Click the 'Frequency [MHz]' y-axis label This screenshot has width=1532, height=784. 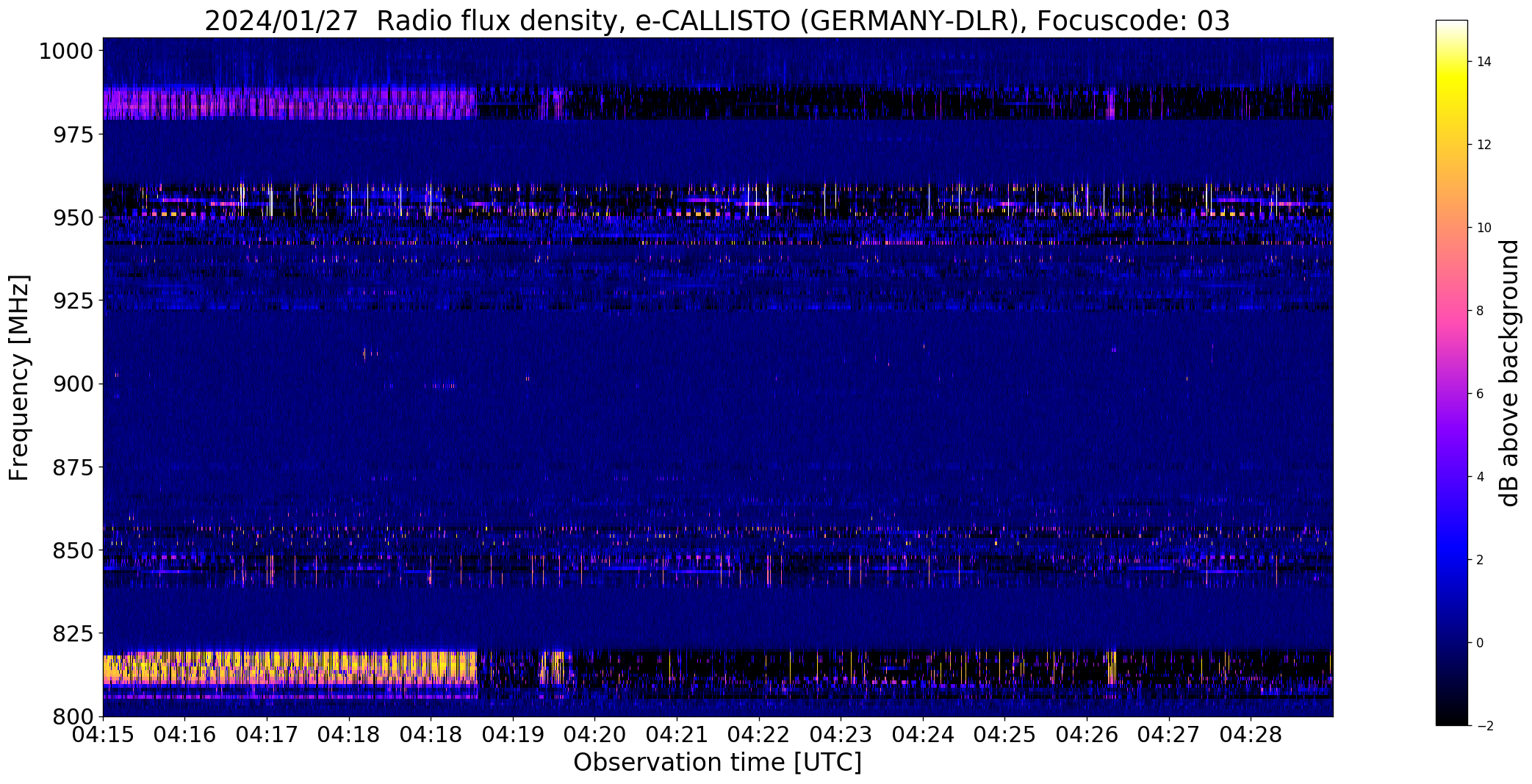pyautogui.click(x=19, y=378)
